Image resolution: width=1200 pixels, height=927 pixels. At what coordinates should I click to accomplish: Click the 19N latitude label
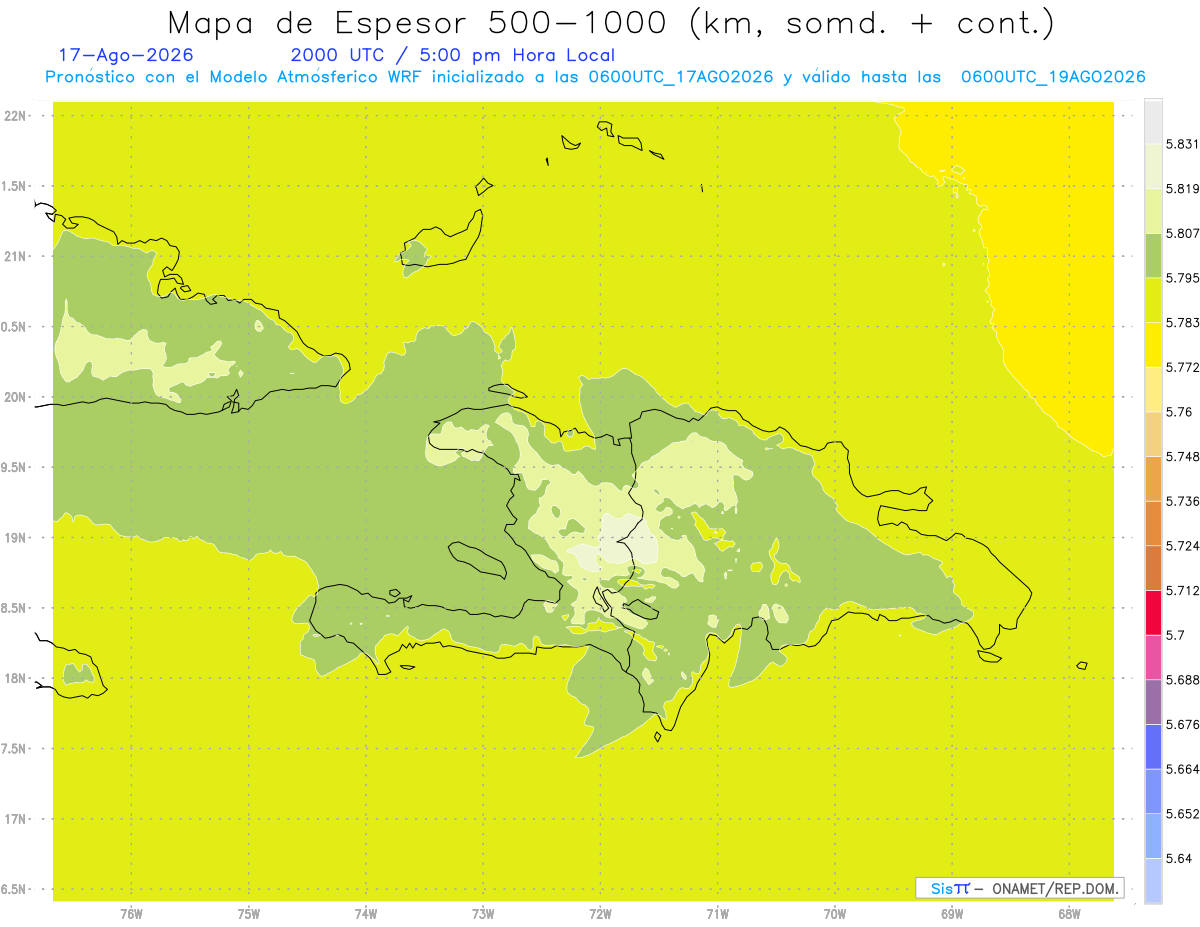(16, 538)
